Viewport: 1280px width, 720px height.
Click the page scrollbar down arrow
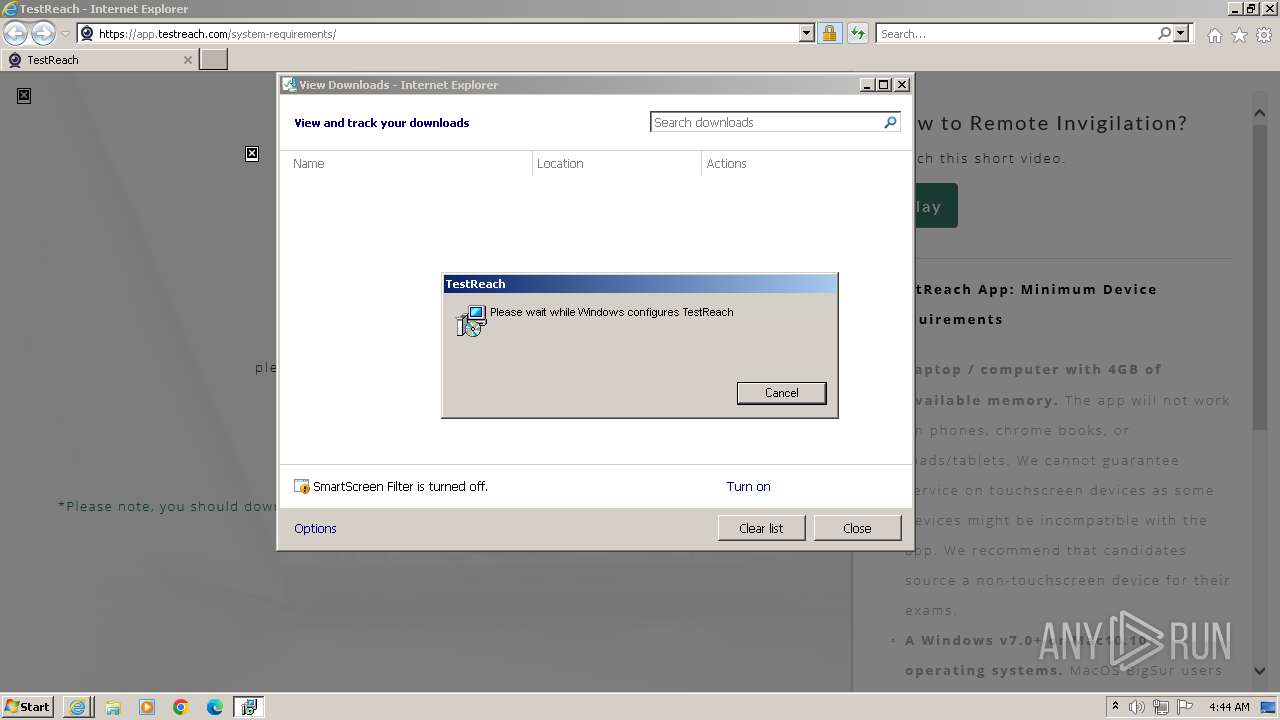(x=1260, y=672)
